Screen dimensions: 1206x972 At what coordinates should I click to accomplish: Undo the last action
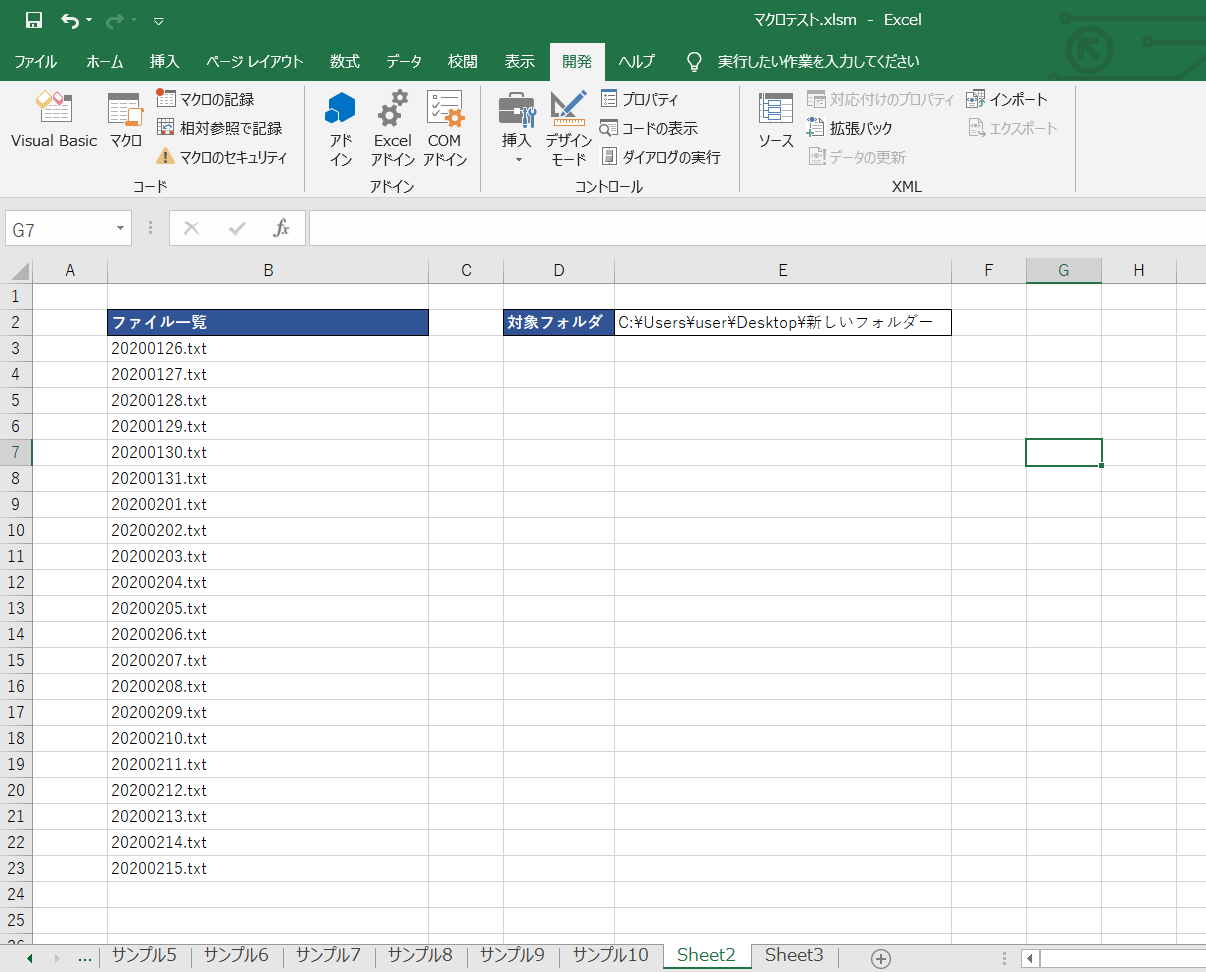[x=69, y=20]
